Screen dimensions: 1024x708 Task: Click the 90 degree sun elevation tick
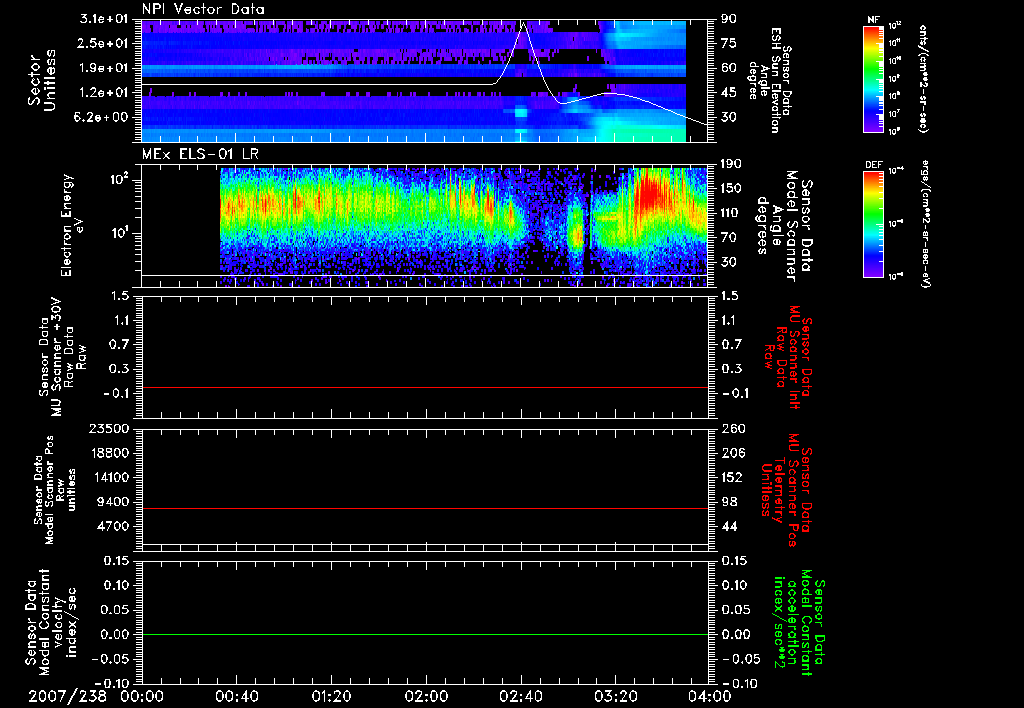pos(729,19)
